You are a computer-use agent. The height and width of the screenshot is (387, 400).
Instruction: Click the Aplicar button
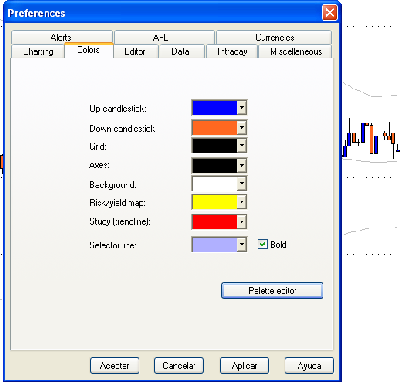244,366
